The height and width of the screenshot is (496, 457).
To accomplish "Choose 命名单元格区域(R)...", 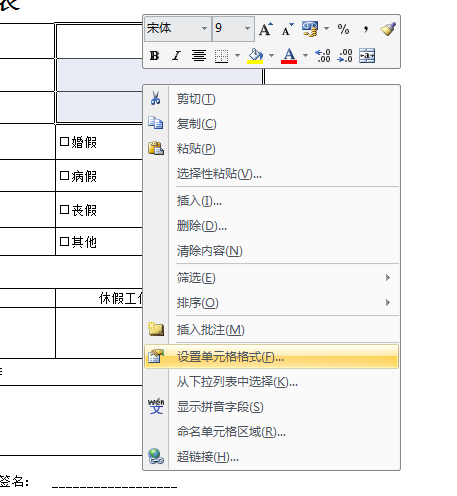I will point(272,432).
